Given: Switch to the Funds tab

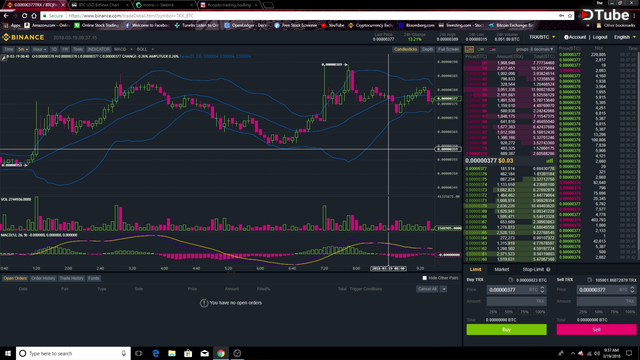Looking at the screenshot, I should point(93,278).
